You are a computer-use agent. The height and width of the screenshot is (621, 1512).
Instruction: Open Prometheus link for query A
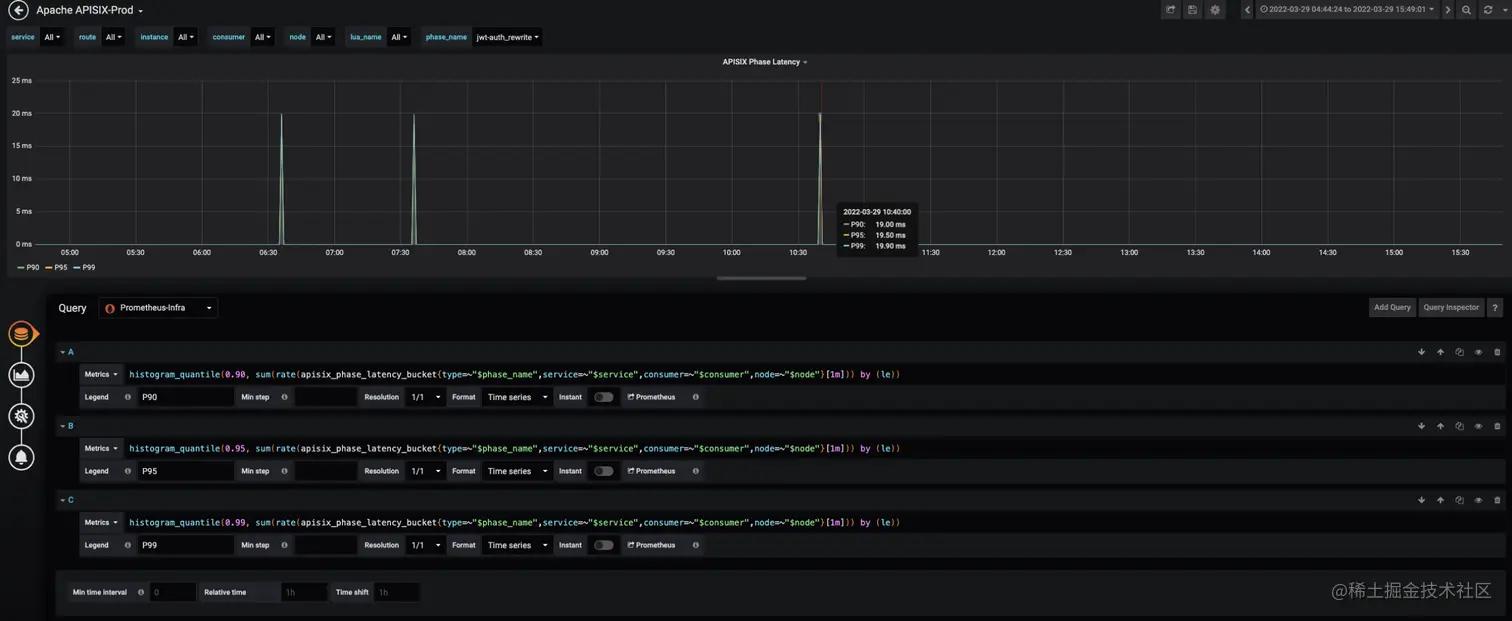pyautogui.click(x=652, y=397)
